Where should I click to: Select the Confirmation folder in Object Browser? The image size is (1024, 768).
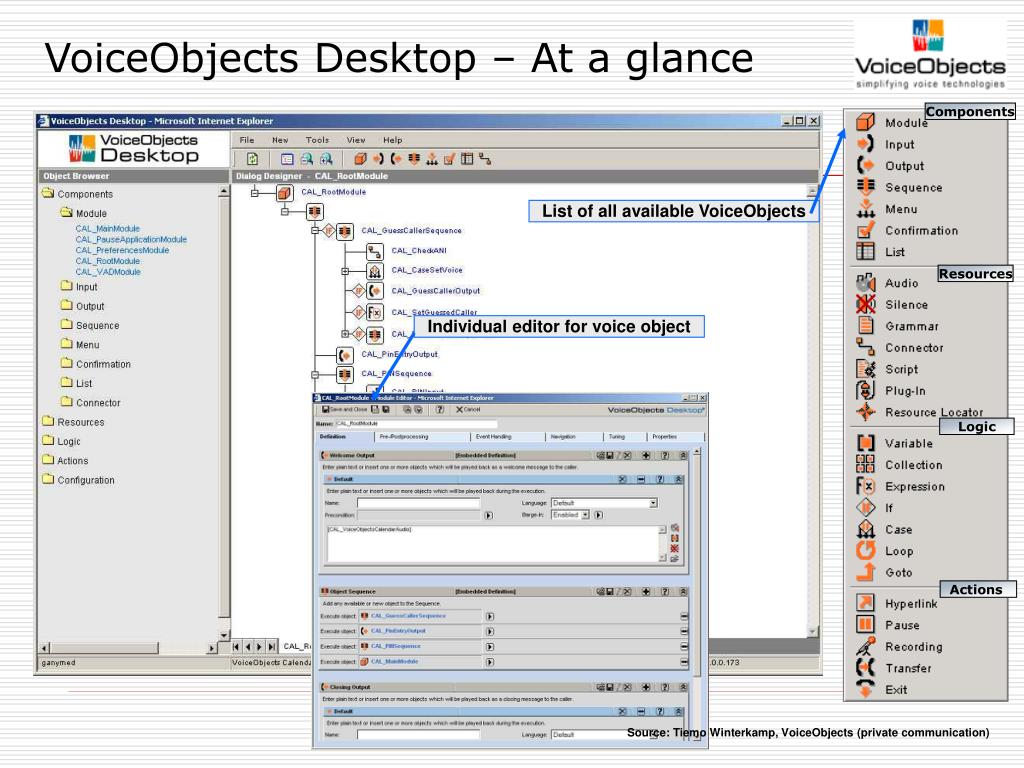[103, 364]
